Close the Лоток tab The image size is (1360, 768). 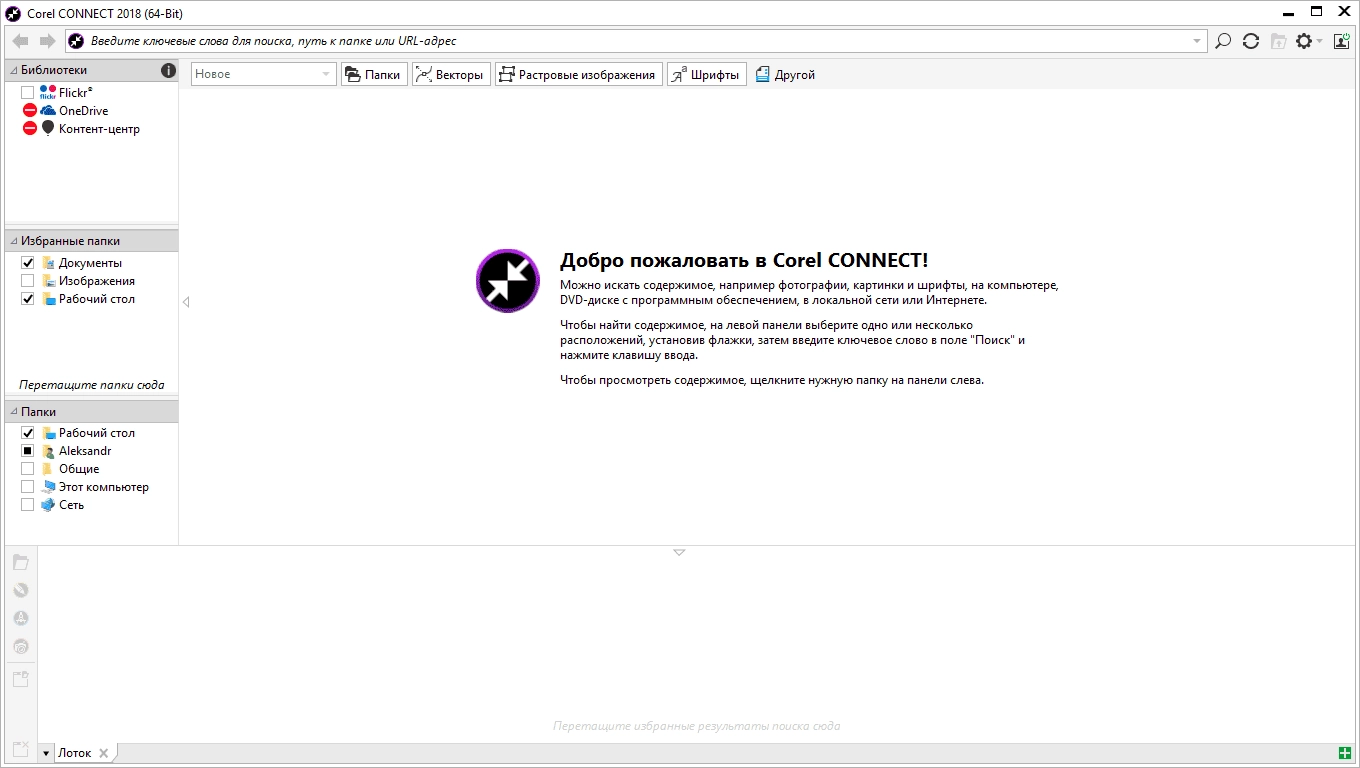(103, 753)
